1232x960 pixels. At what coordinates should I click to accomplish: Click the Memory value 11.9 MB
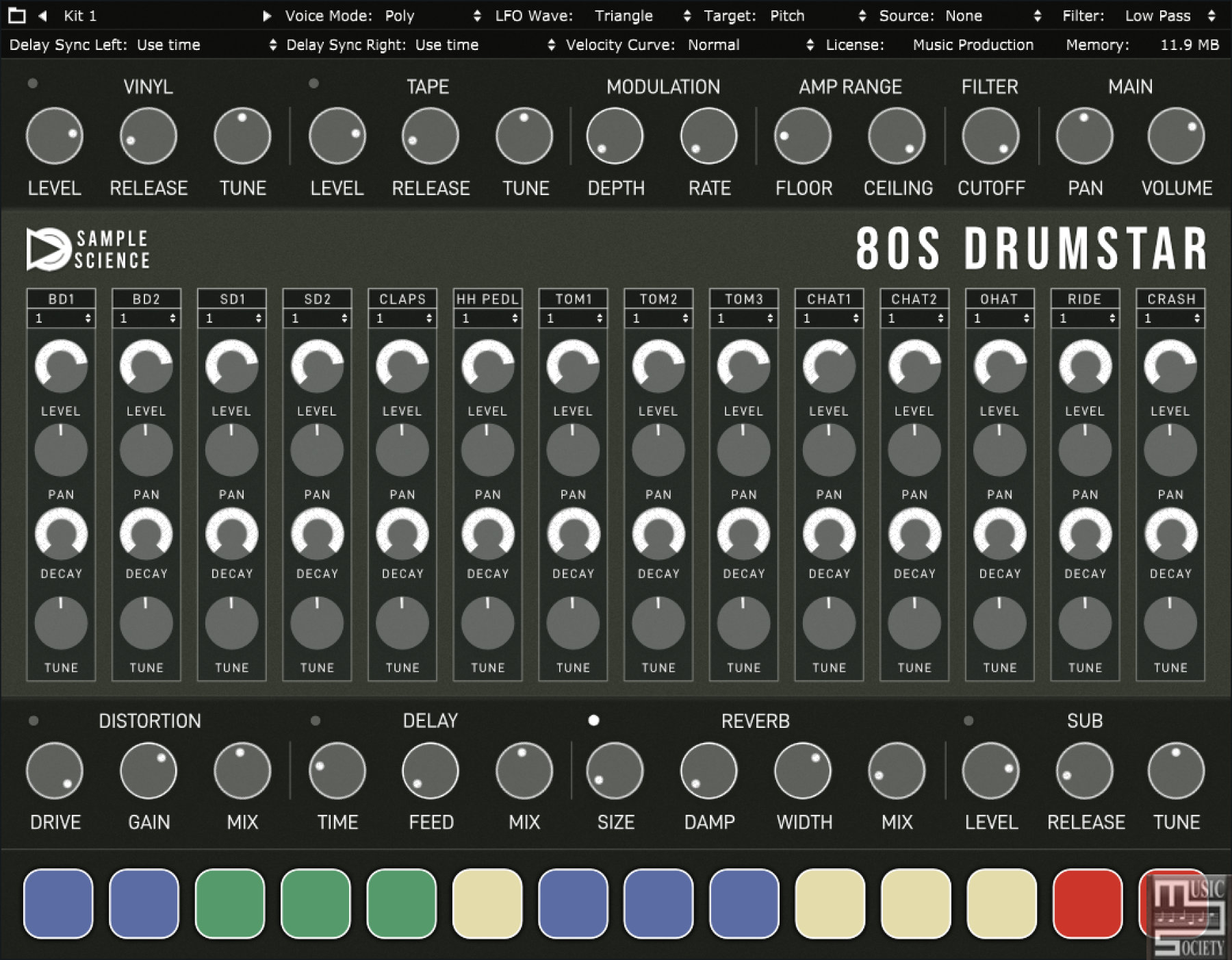point(1190,45)
